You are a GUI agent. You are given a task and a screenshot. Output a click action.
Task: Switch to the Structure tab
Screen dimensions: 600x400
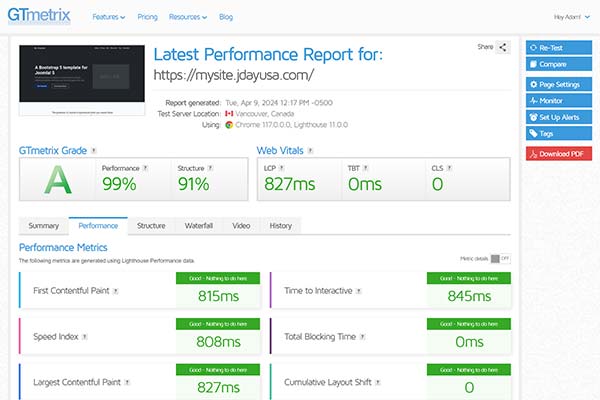pyautogui.click(x=151, y=226)
